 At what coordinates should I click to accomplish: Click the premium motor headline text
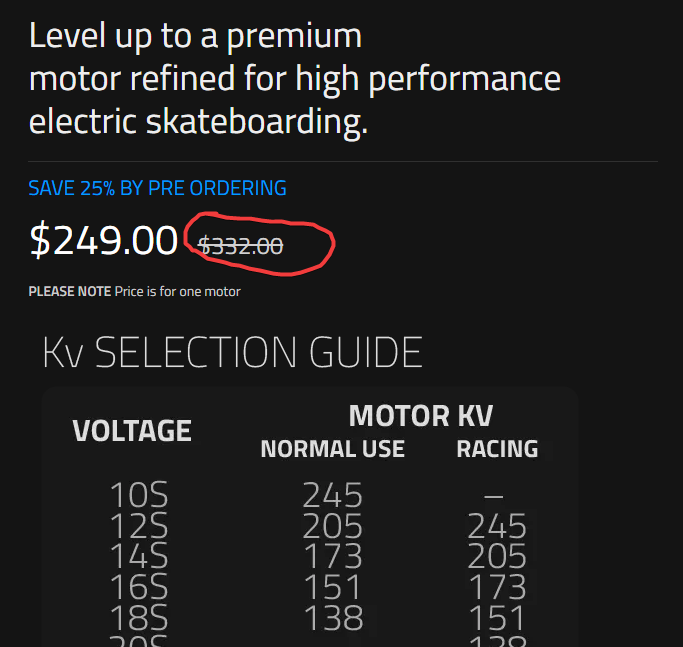coord(294,78)
